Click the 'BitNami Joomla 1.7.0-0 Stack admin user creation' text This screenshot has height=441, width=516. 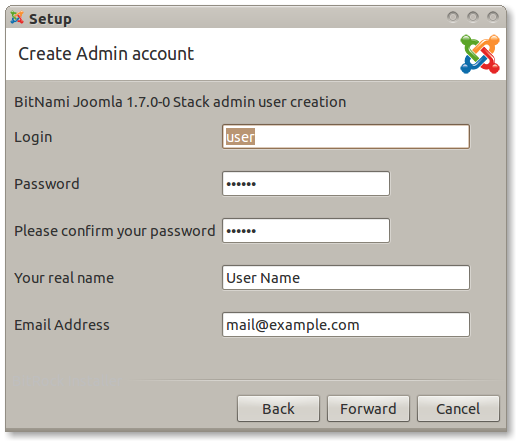[x=180, y=102]
